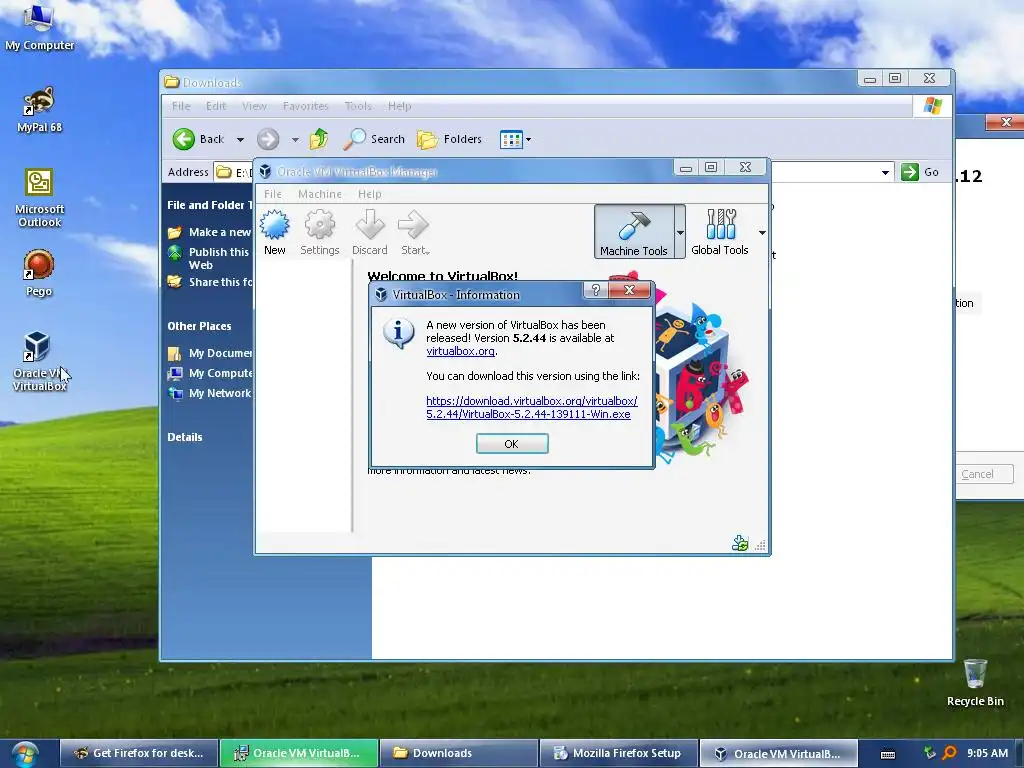Click the orange magnifier tray icon
The height and width of the screenshot is (768, 1024).
coord(950,753)
